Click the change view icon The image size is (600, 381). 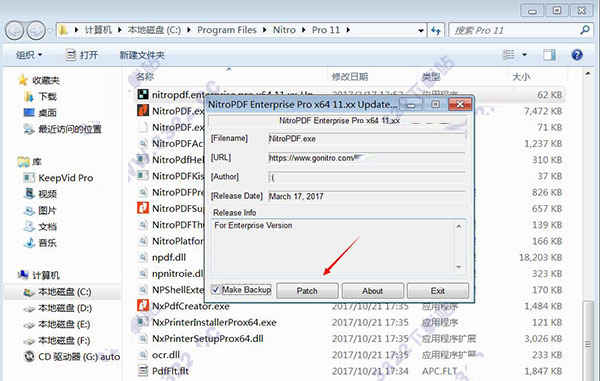coord(509,55)
